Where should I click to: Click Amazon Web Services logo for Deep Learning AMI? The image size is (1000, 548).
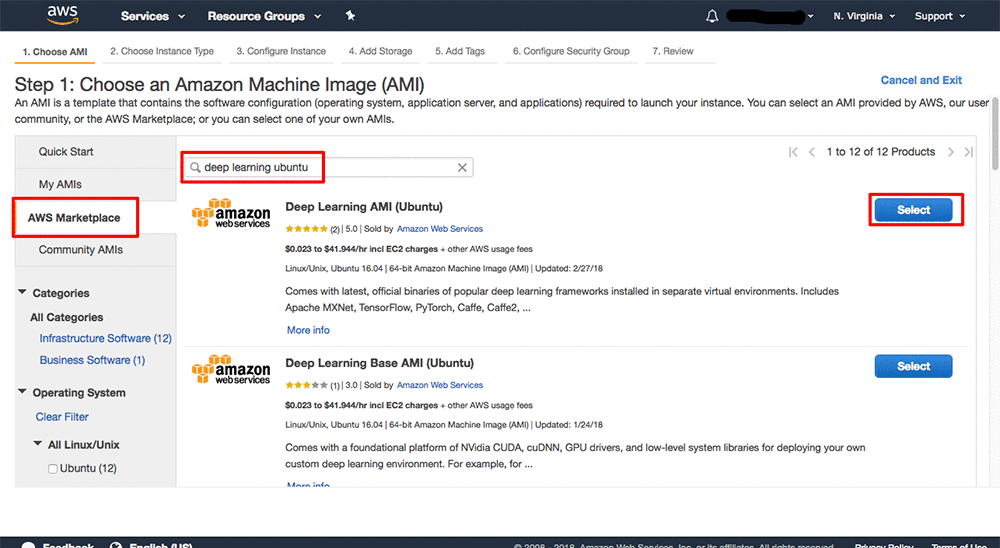click(x=231, y=213)
